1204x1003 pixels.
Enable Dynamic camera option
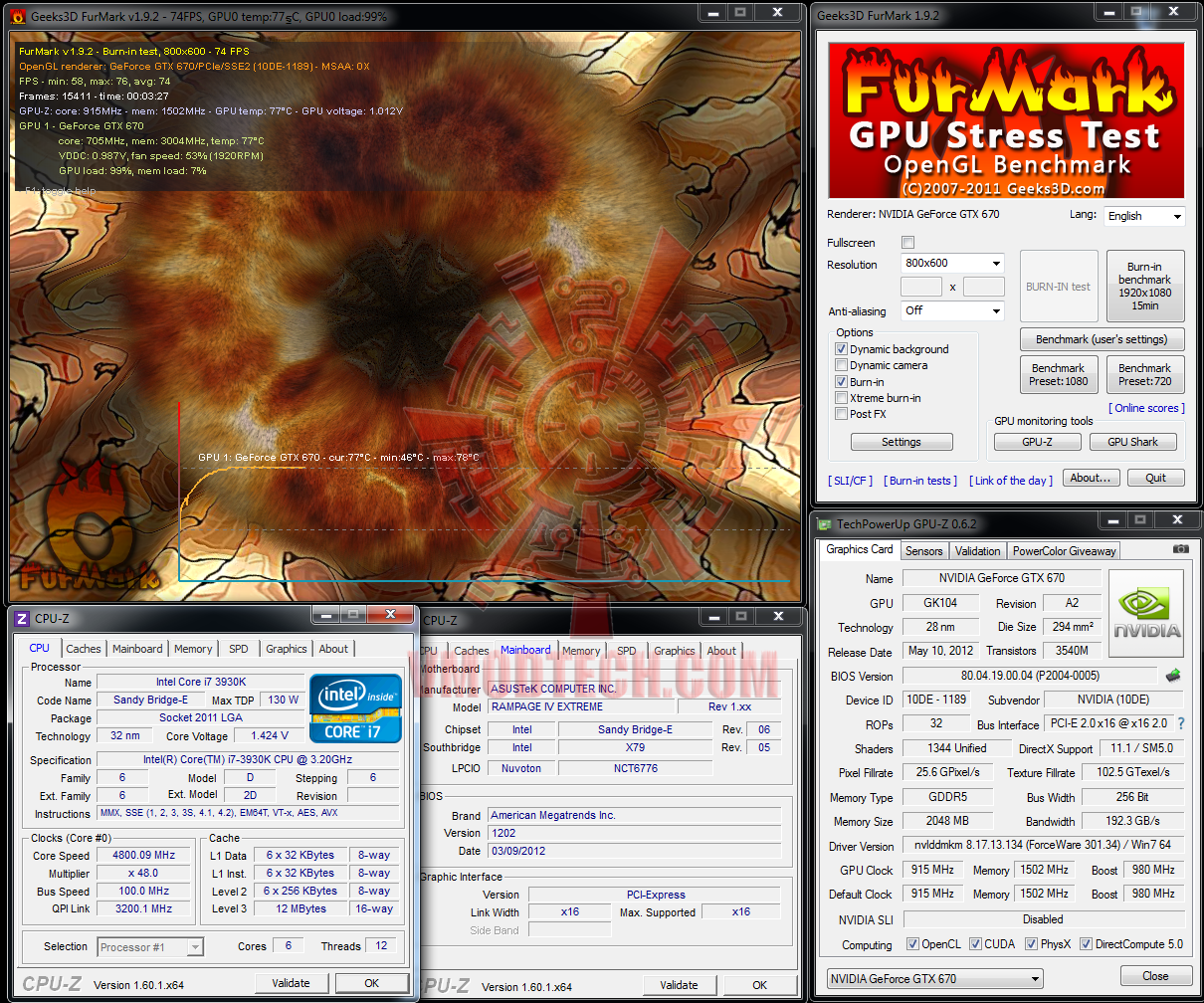tap(841, 365)
